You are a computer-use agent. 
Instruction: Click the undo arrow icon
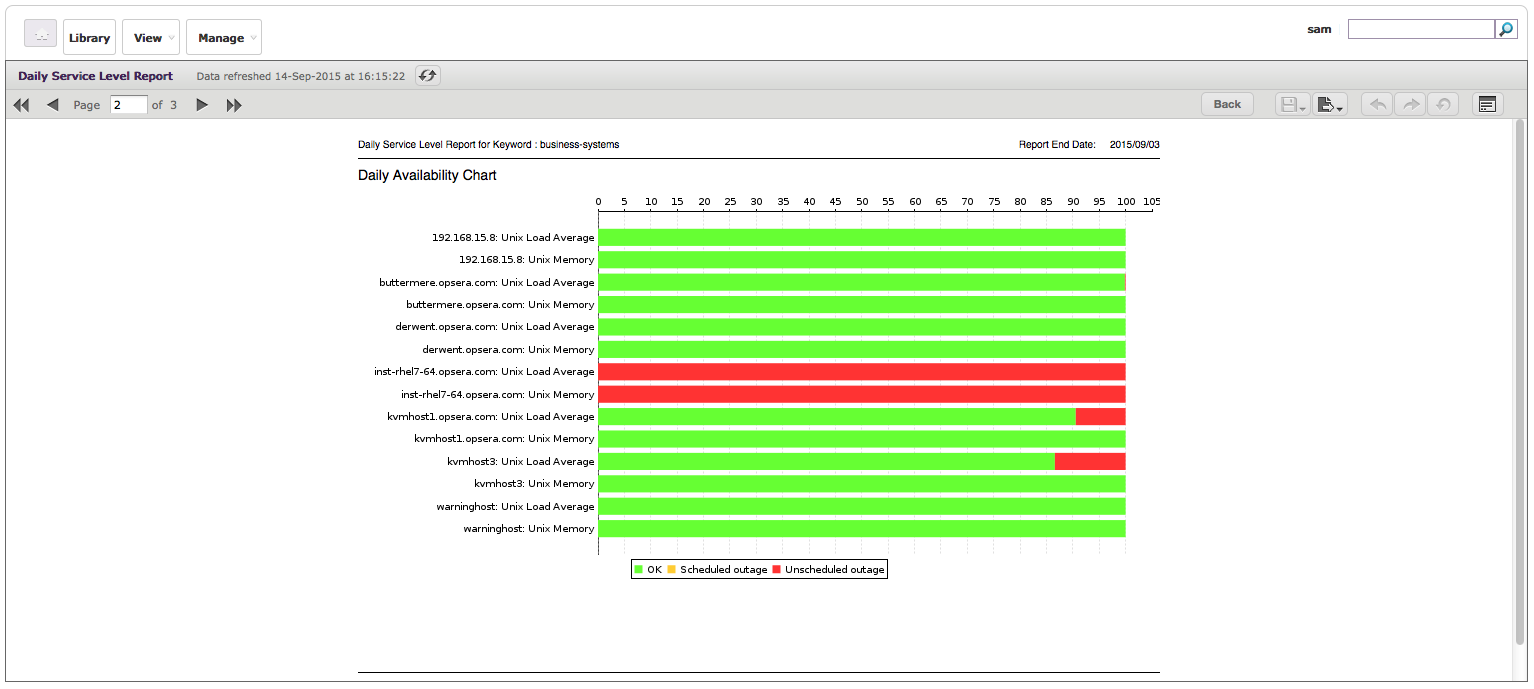pyautogui.click(x=1378, y=104)
